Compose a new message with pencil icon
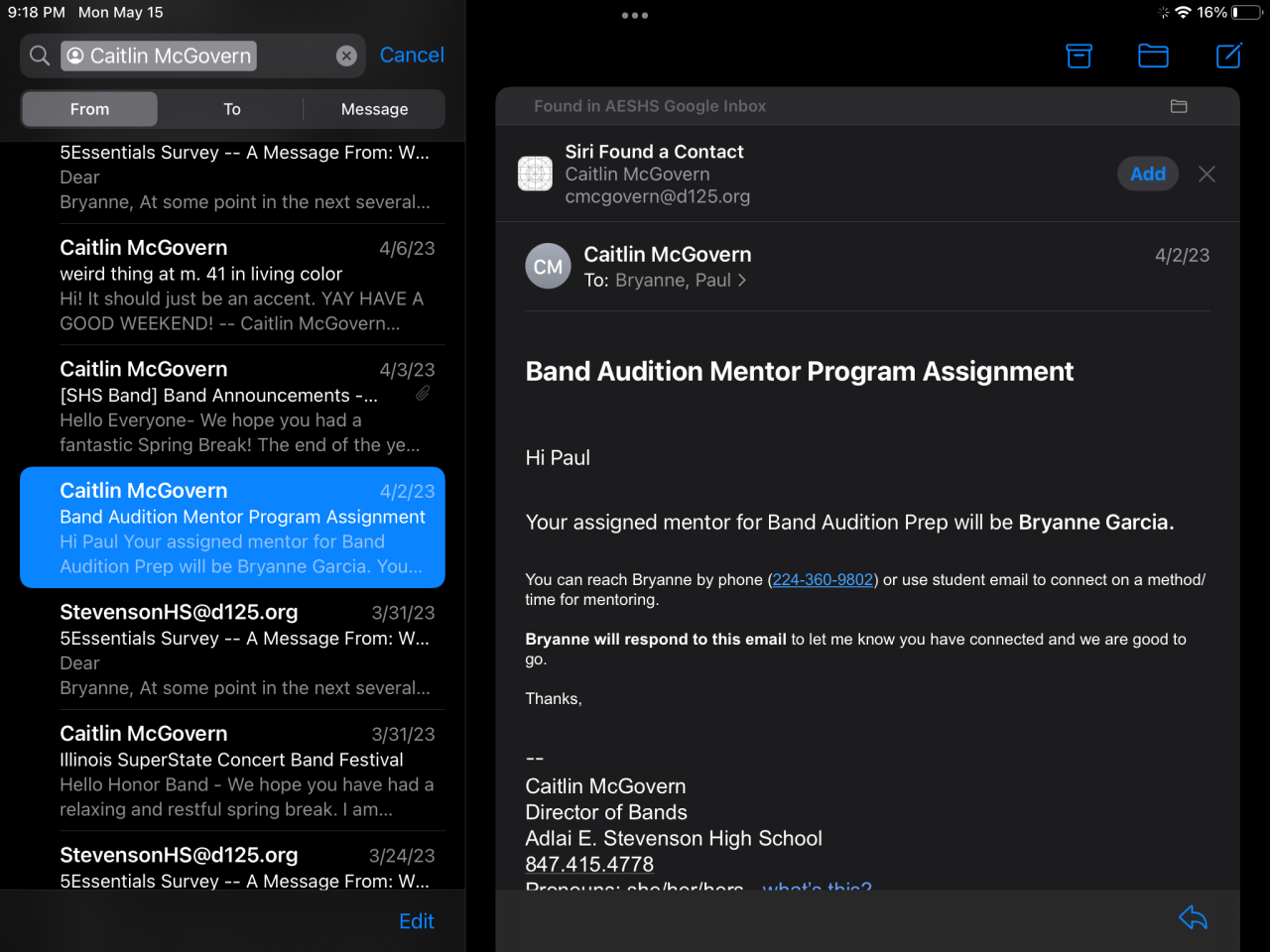1270x952 pixels. click(1228, 56)
